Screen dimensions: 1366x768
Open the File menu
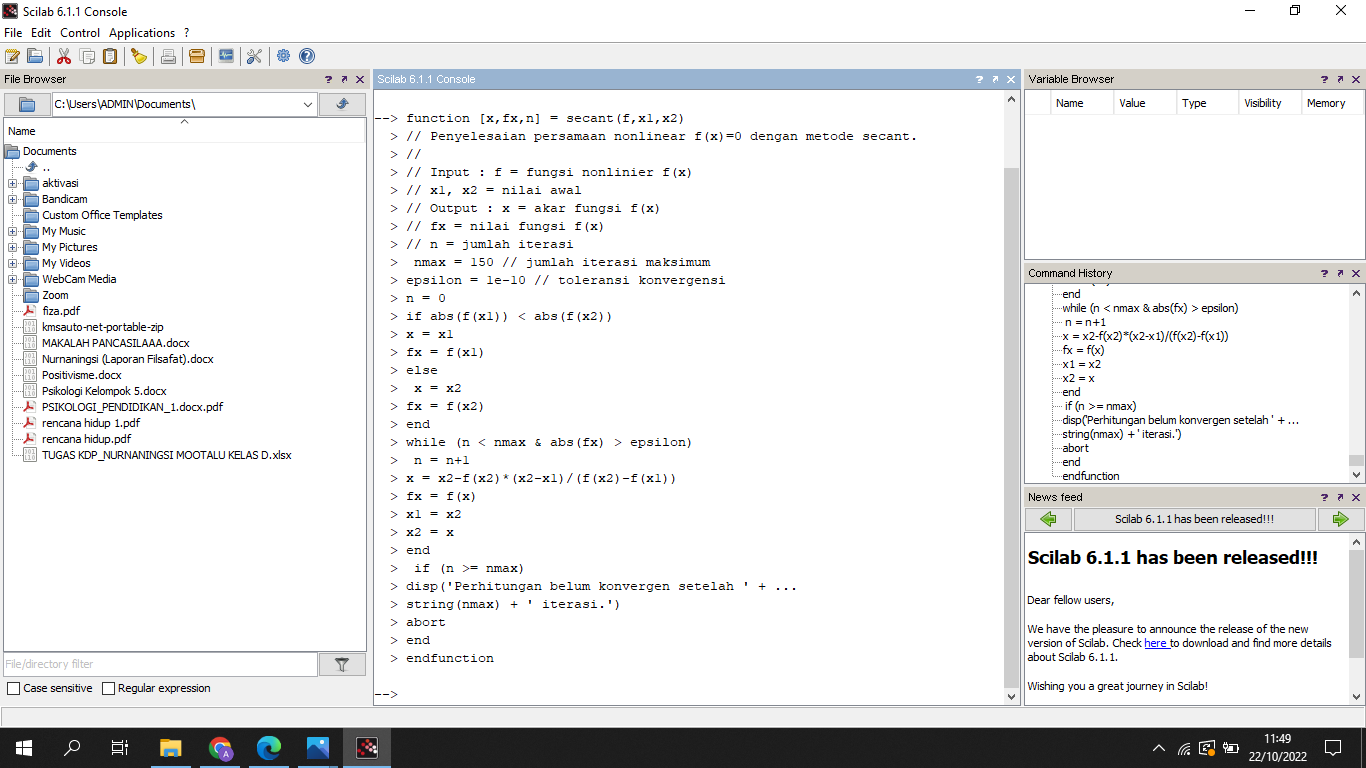[13, 33]
